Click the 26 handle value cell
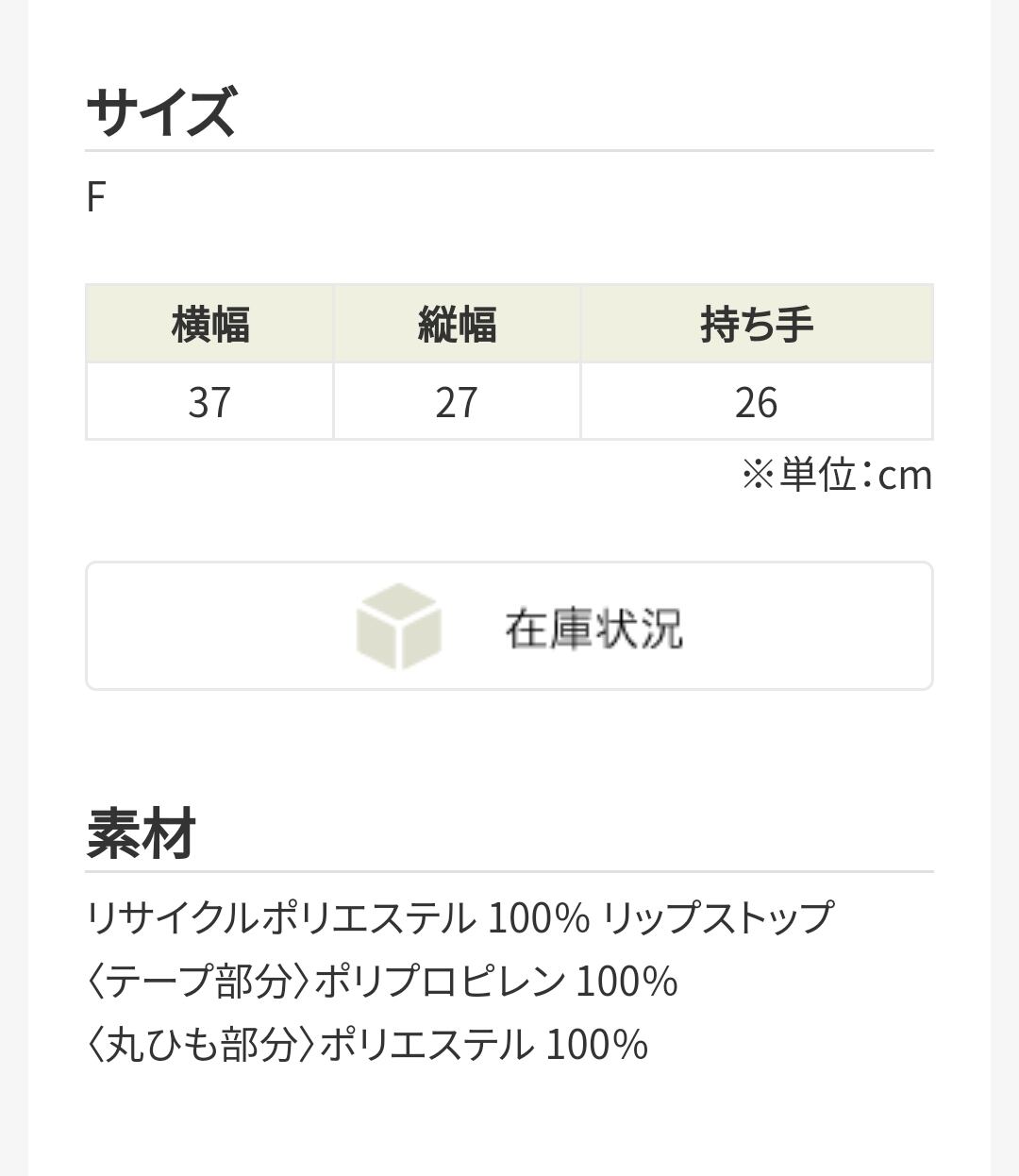The height and width of the screenshot is (1176, 1019). point(757,402)
